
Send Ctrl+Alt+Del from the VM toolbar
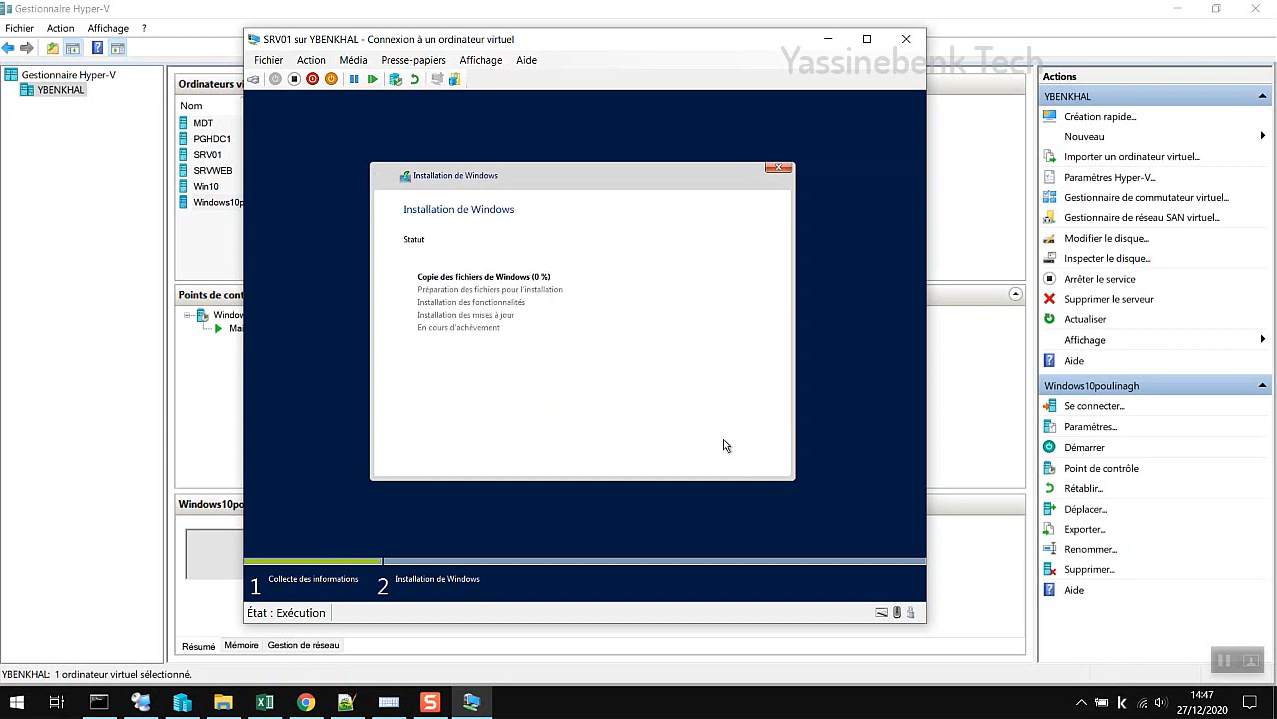(254, 79)
